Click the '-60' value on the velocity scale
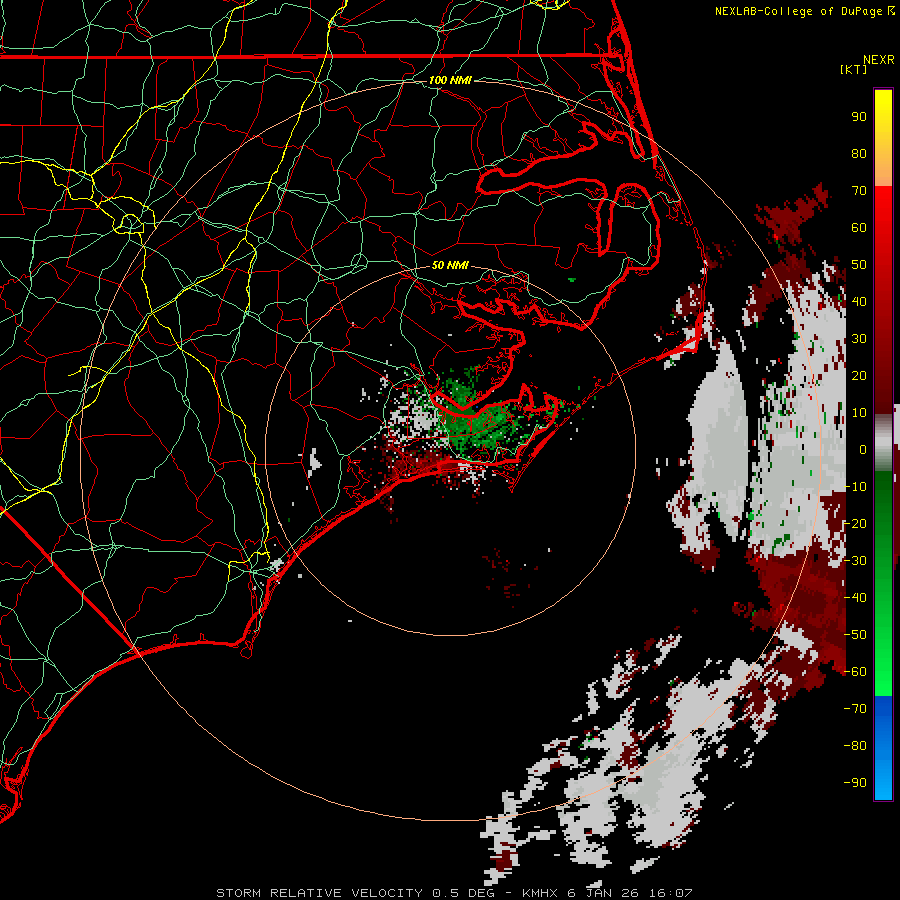The height and width of the screenshot is (900, 900). (x=855, y=672)
